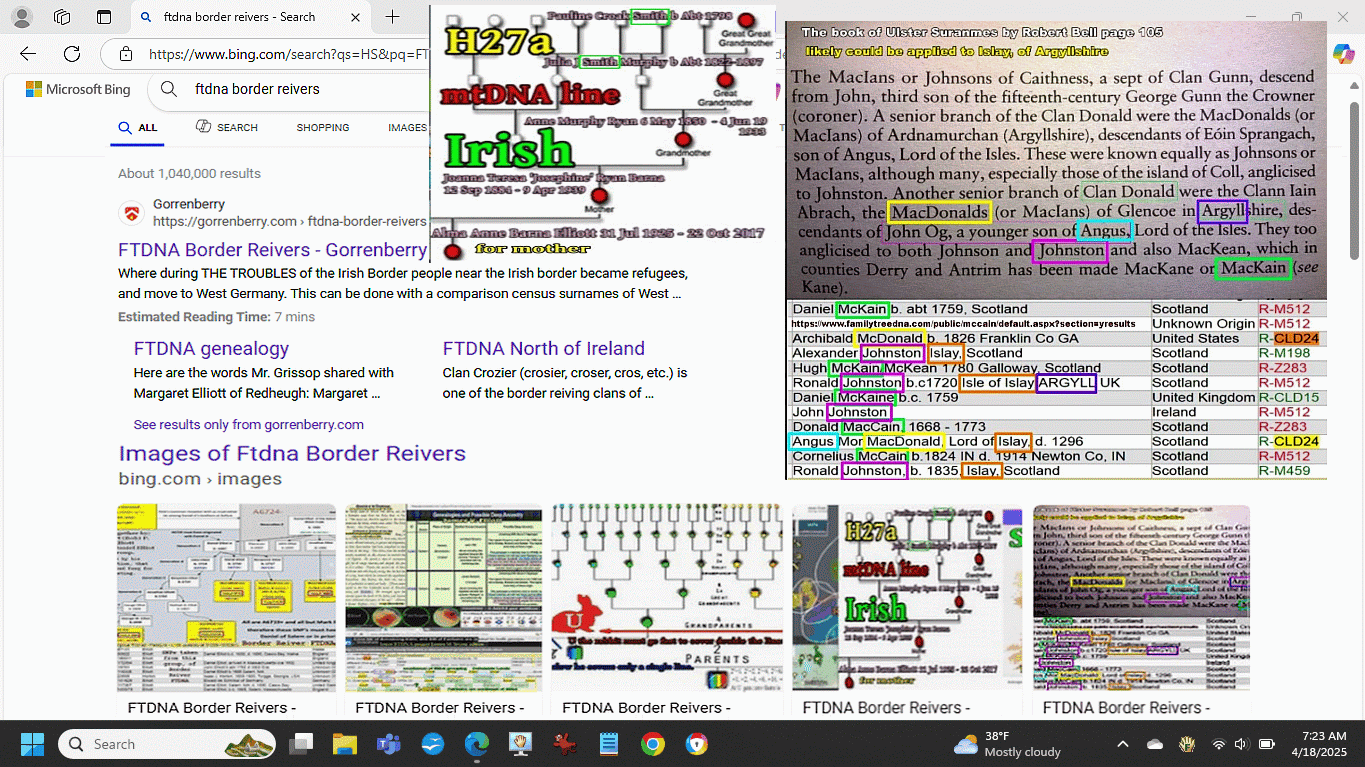Open the FTDNA North of Ireland link

(x=543, y=348)
